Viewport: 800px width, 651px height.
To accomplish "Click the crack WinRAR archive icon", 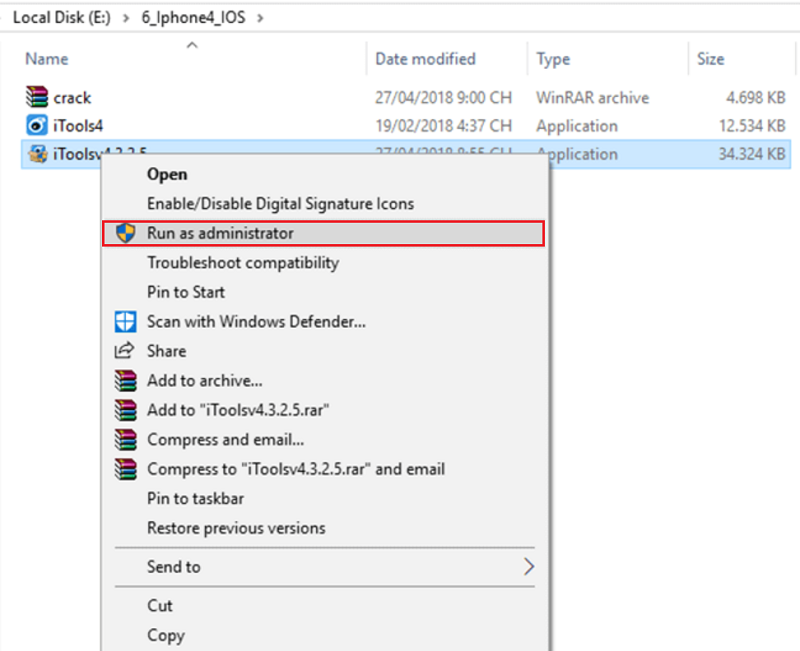I will pos(37,98).
